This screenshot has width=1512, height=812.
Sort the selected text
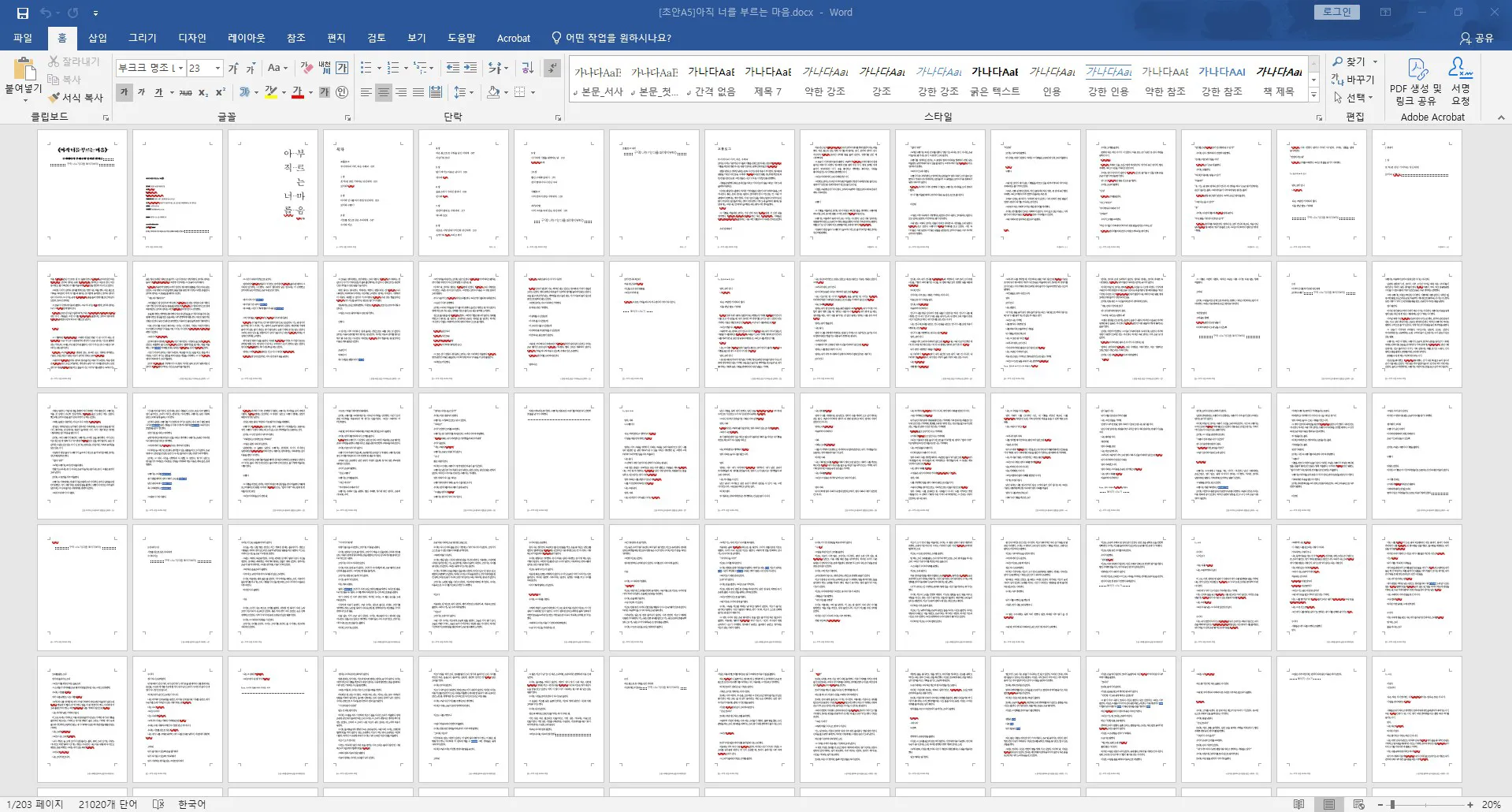528,69
